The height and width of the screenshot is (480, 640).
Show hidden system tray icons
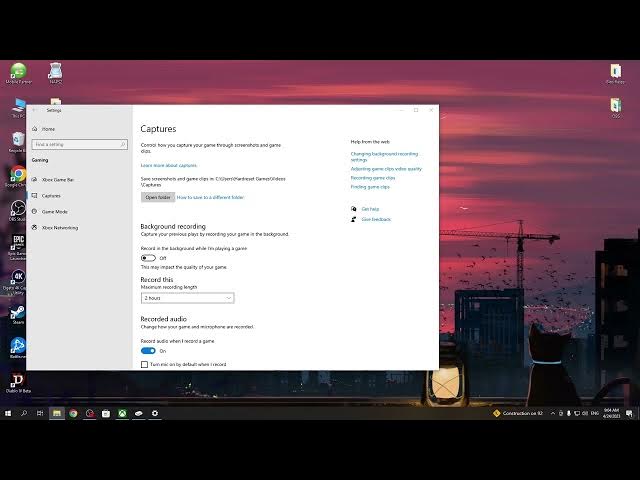553,413
